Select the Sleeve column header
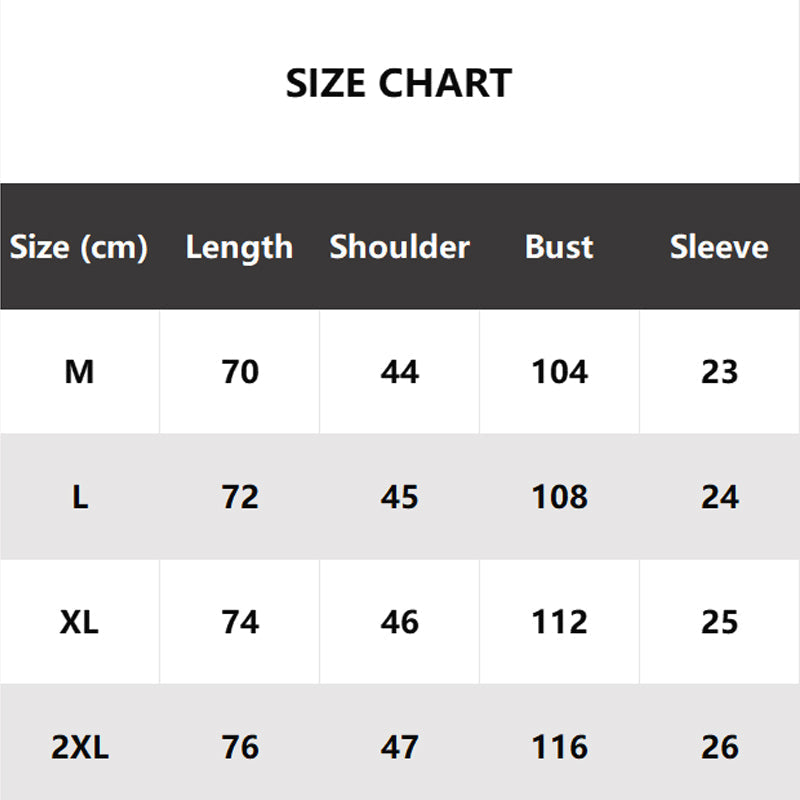Image resolution: width=800 pixels, height=800 pixels. pyautogui.click(x=719, y=247)
